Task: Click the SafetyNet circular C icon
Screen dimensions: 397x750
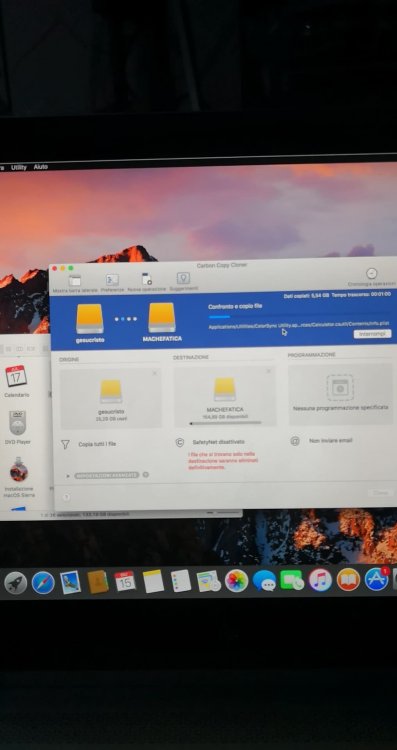Action: (180, 442)
